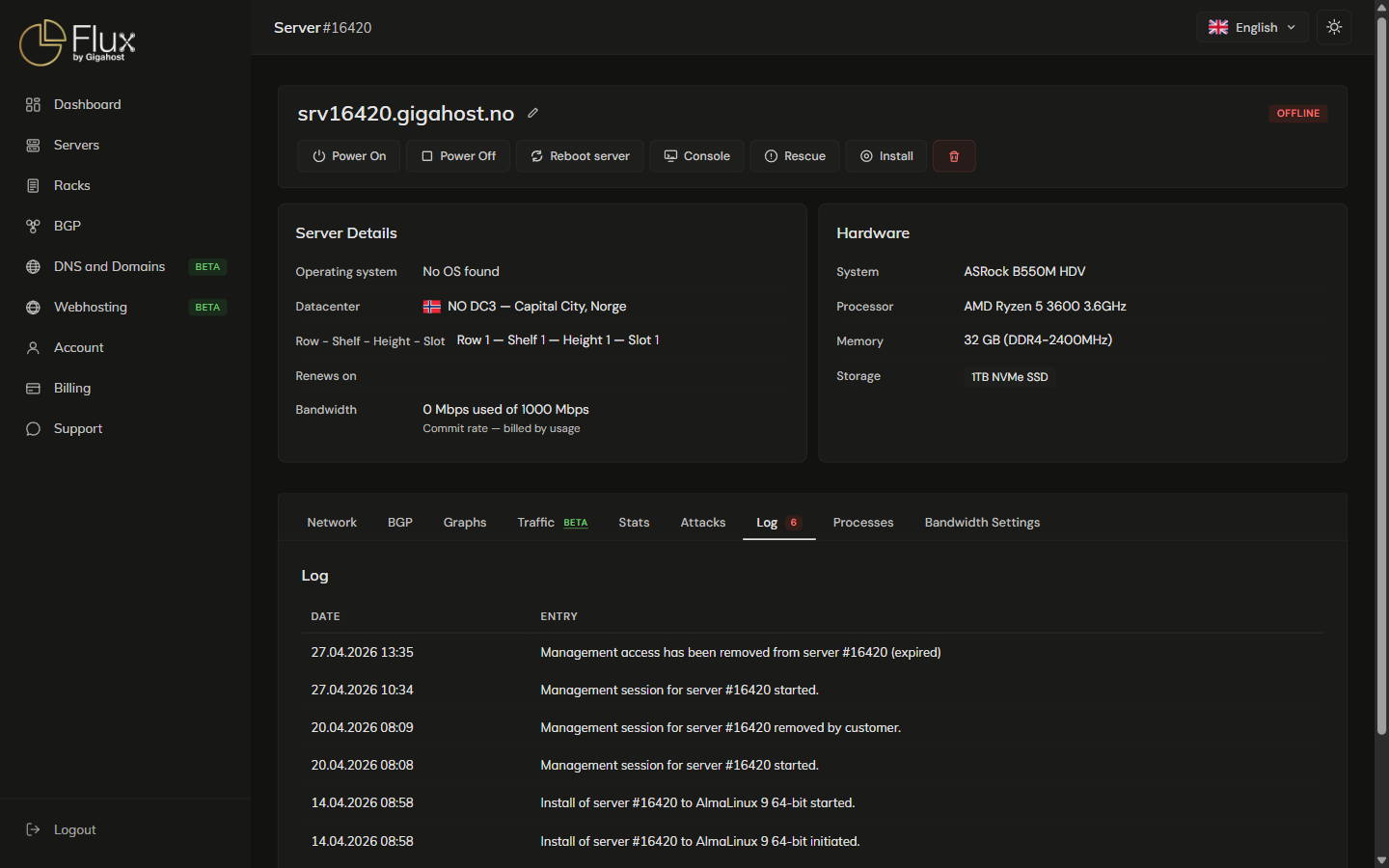Click the 'removed by customer' log entry
The height and width of the screenshot is (868, 1389).
721,728
